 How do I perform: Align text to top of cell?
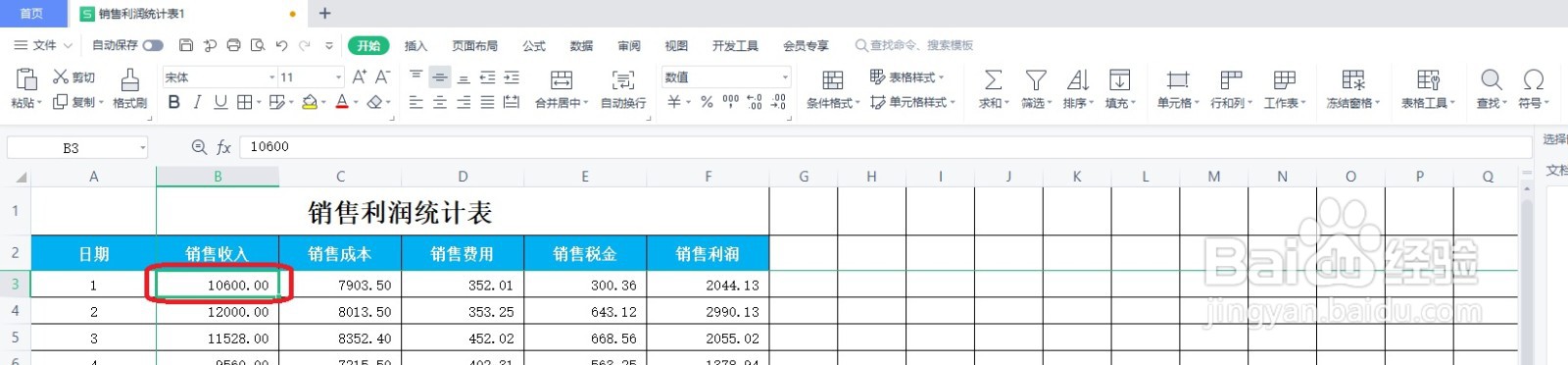(x=416, y=77)
